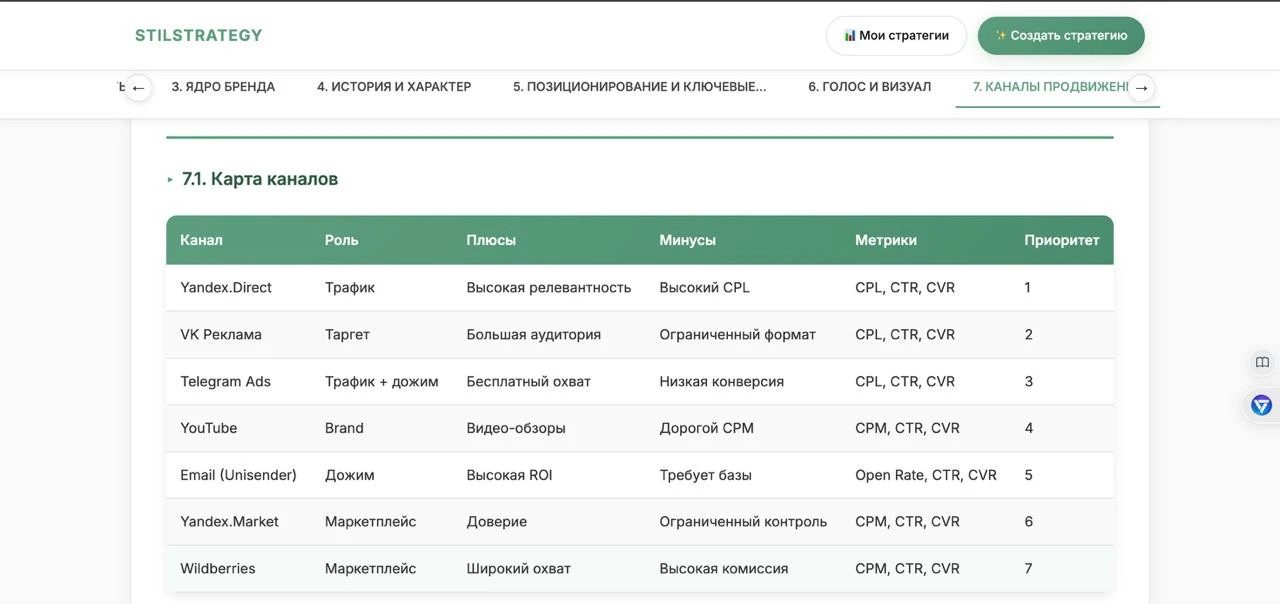The height and width of the screenshot is (604, 1280).
Task: Switch to 4. ИСТОРИЯ И ХАРАКТЕР tab
Action: (x=394, y=87)
